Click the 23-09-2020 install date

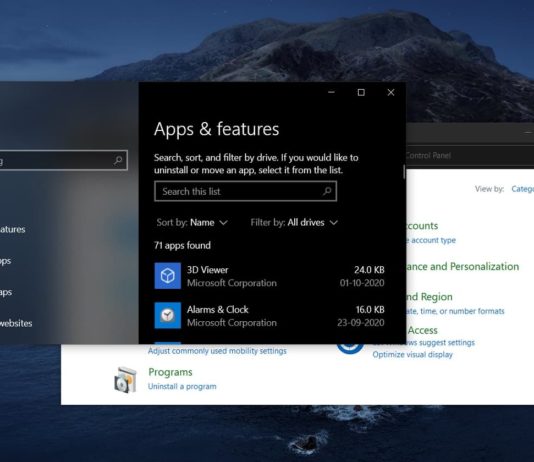(x=361, y=323)
